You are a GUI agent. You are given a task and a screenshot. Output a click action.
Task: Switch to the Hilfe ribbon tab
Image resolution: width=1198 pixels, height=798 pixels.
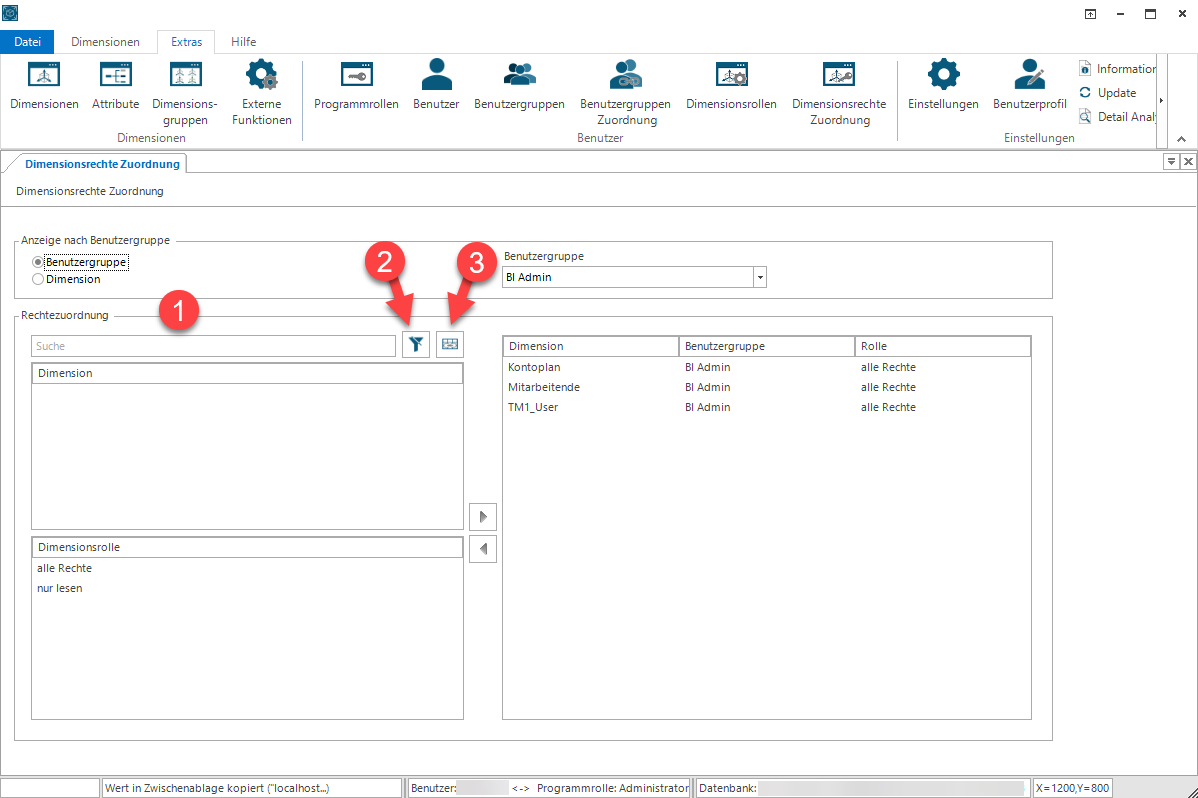click(x=244, y=41)
